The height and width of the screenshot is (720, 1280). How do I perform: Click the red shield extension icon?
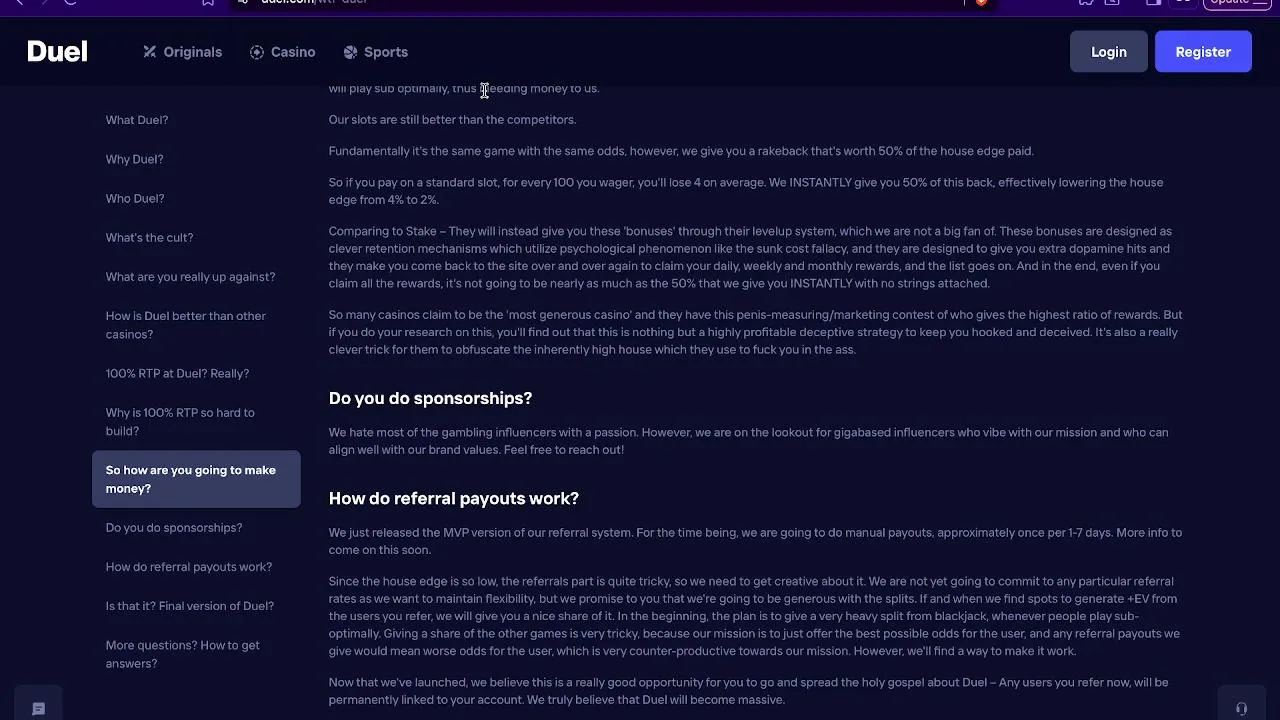pyautogui.click(x=981, y=2)
